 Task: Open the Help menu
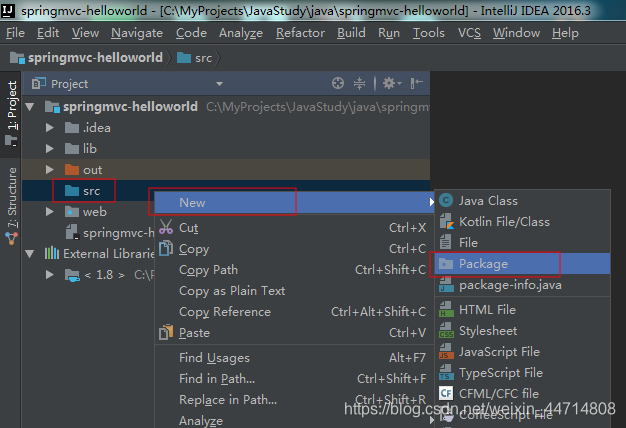[565, 33]
